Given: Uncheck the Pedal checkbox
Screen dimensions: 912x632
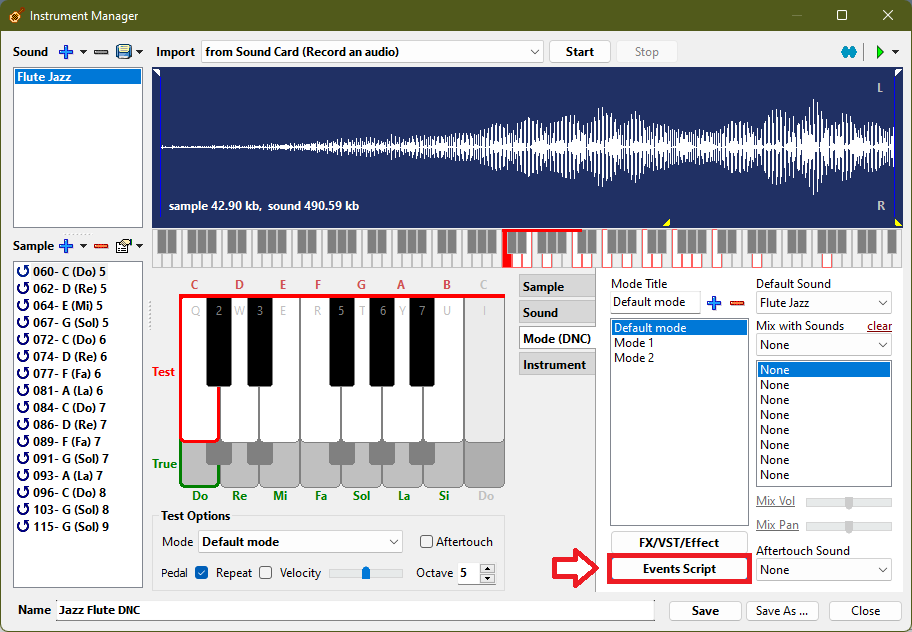Looking at the screenshot, I should (201, 573).
